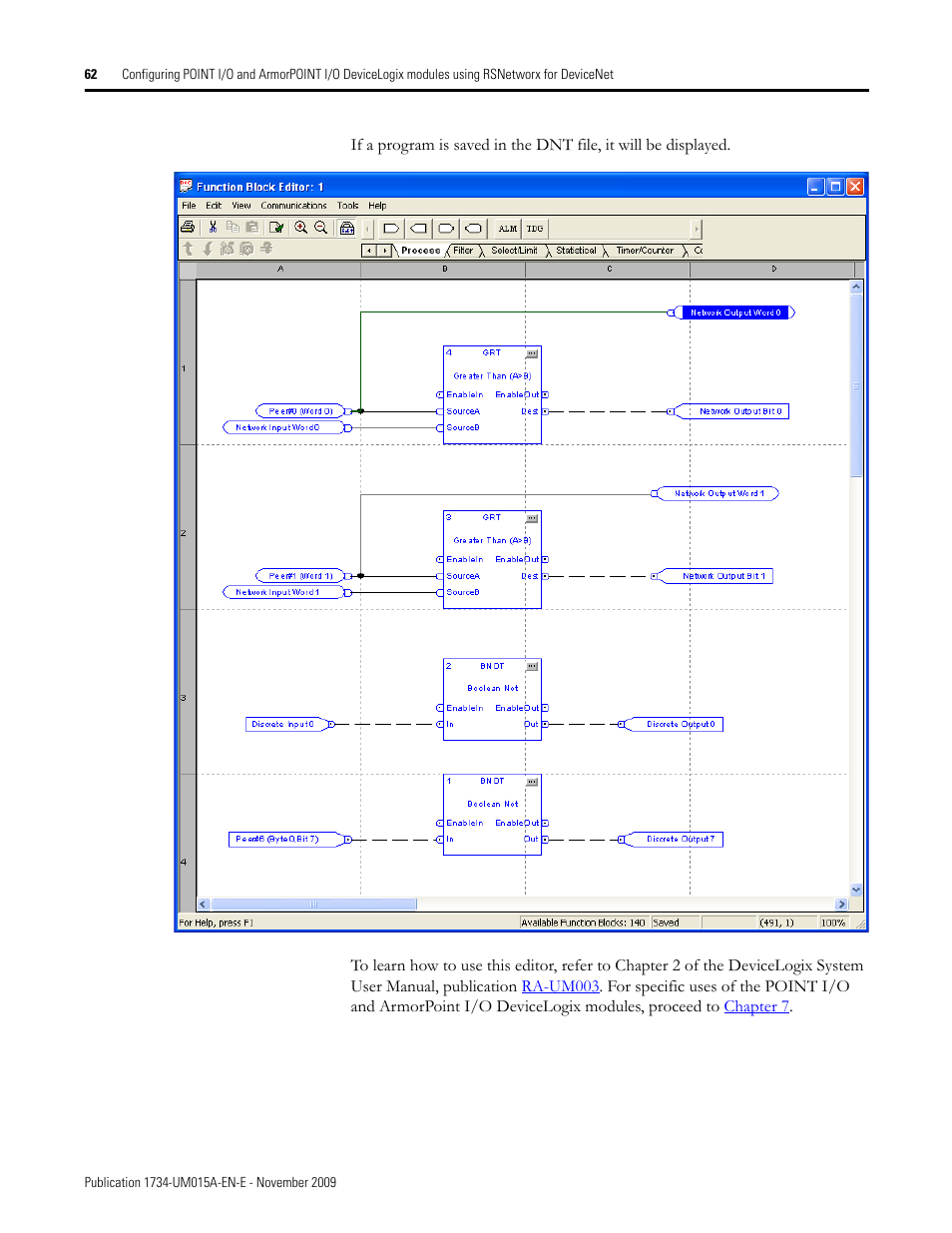952x1233 pixels.
Task: Click vertical scrollbar down arrow
Action: [x=856, y=890]
